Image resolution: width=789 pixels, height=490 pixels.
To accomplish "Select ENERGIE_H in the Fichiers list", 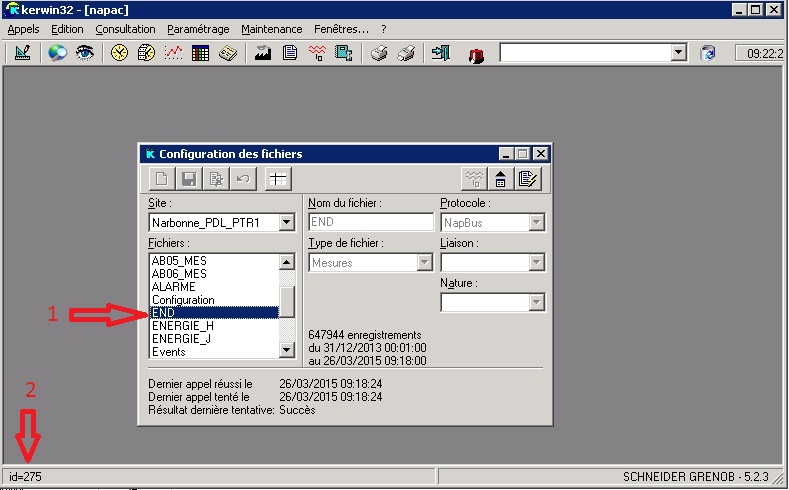I will pyautogui.click(x=182, y=326).
